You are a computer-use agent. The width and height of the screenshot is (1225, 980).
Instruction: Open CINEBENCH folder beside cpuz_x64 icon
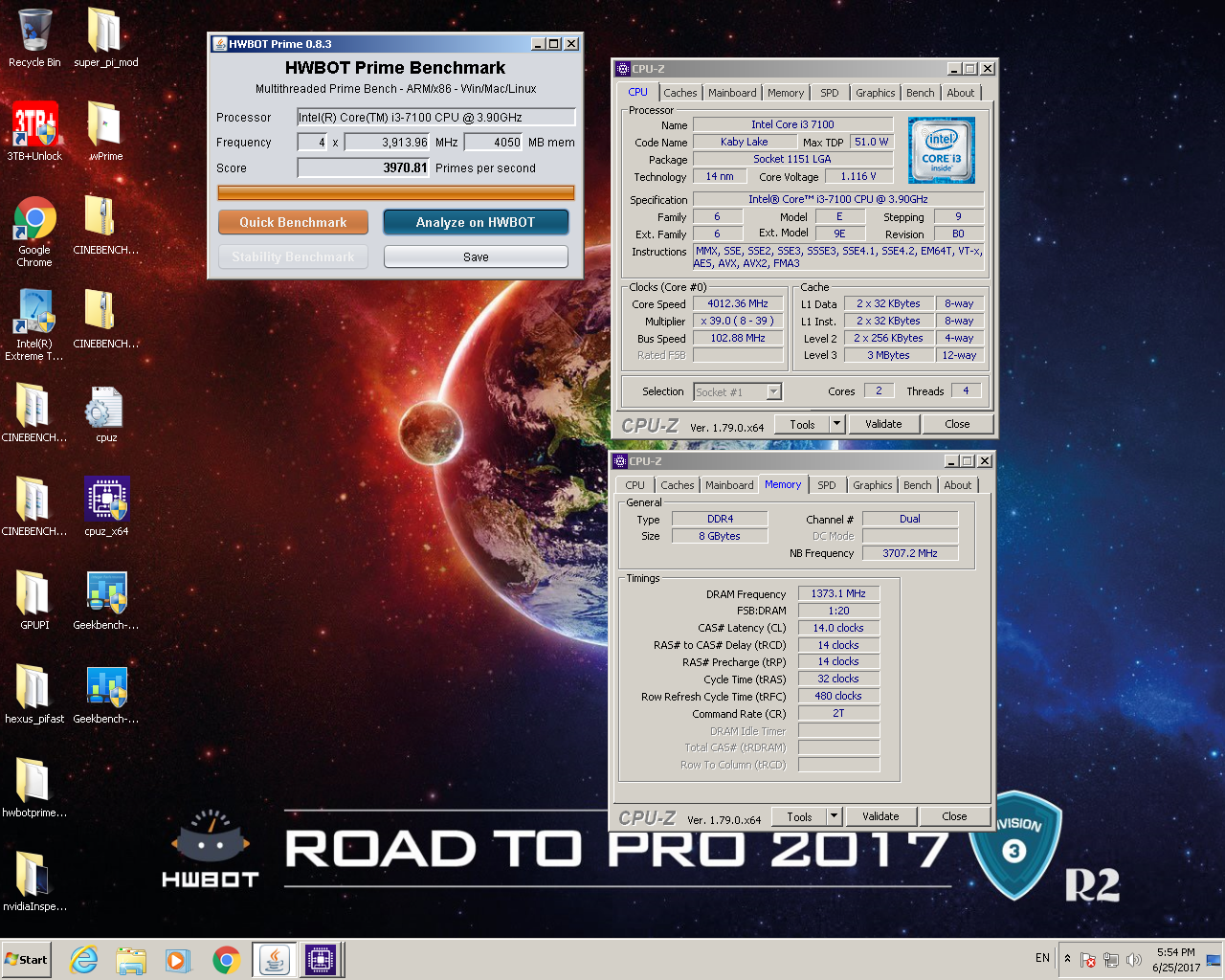(x=34, y=507)
